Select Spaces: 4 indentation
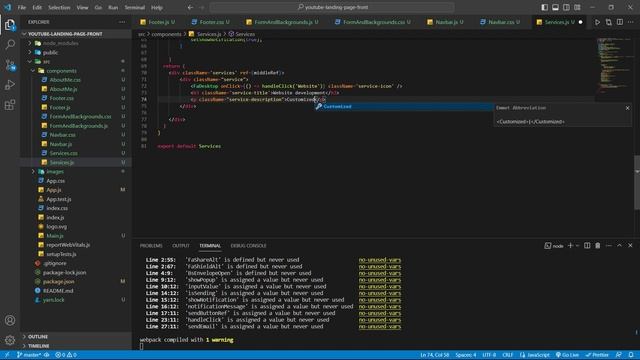 466,355
